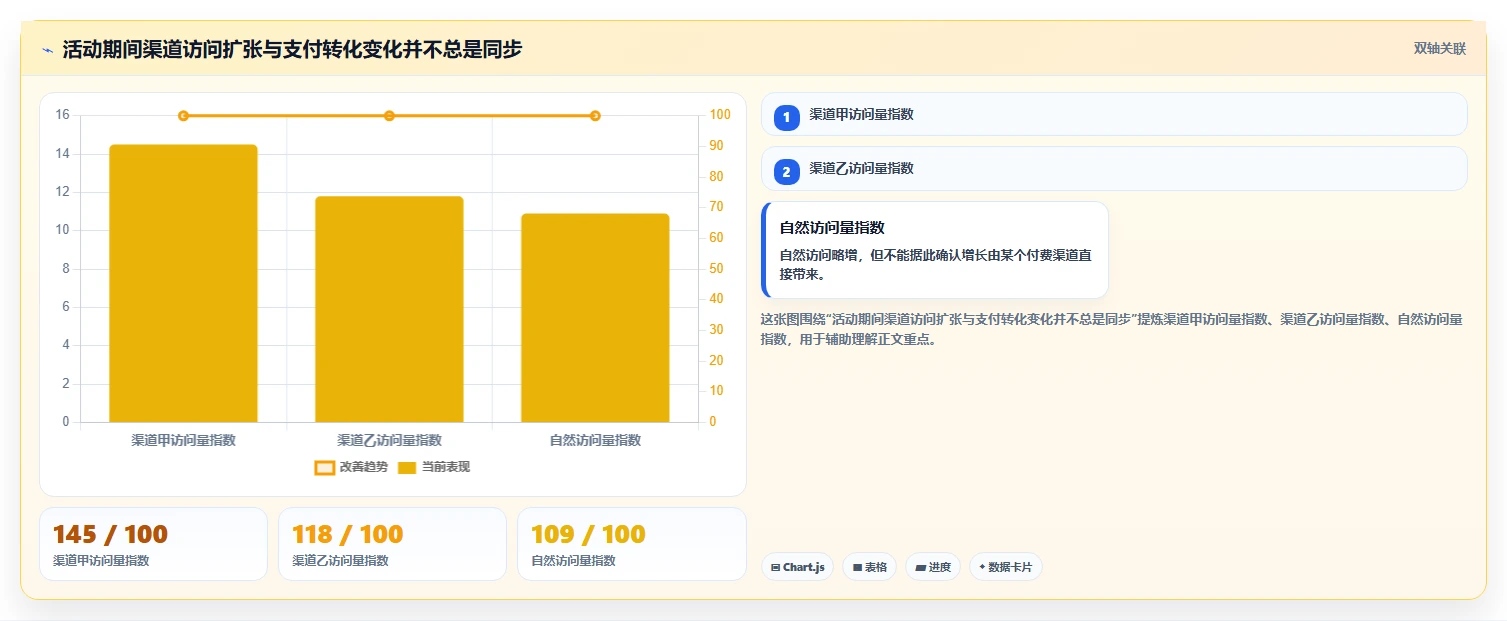Click the number 1 badge
Image resolution: width=1507 pixels, height=621 pixels.
pos(786,118)
